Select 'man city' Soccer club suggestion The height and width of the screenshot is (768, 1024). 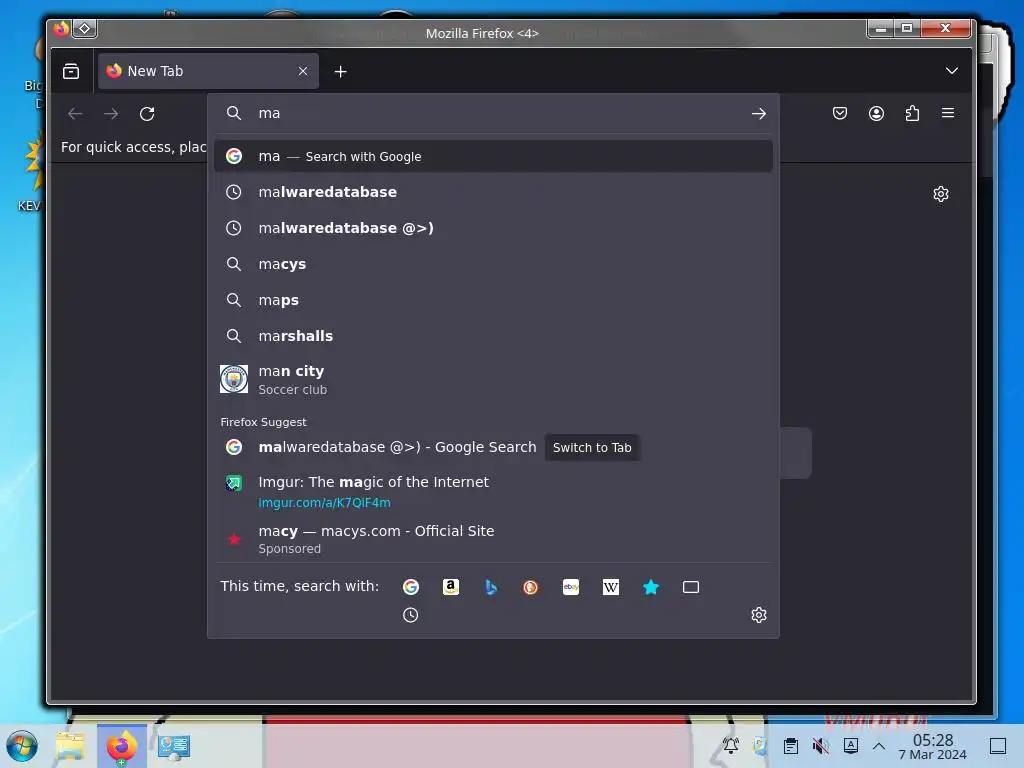(493, 379)
